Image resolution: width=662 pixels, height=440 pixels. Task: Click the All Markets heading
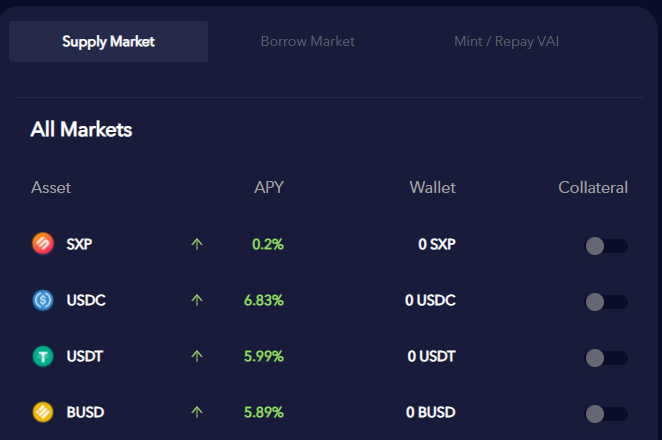point(81,129)
